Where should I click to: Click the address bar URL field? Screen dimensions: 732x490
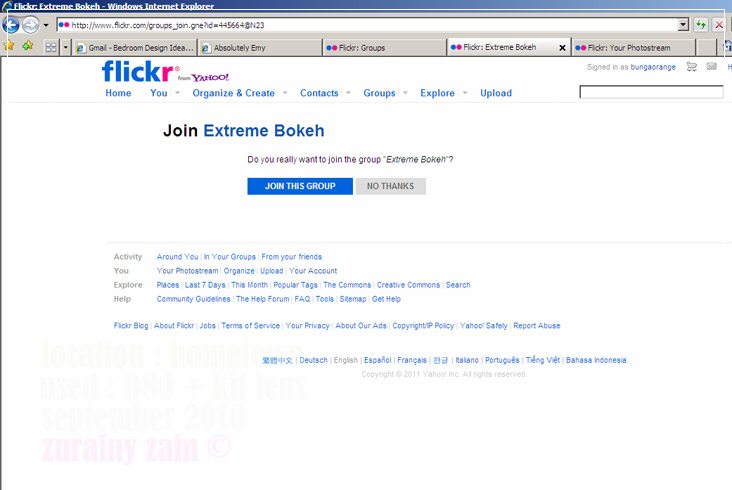367,25
